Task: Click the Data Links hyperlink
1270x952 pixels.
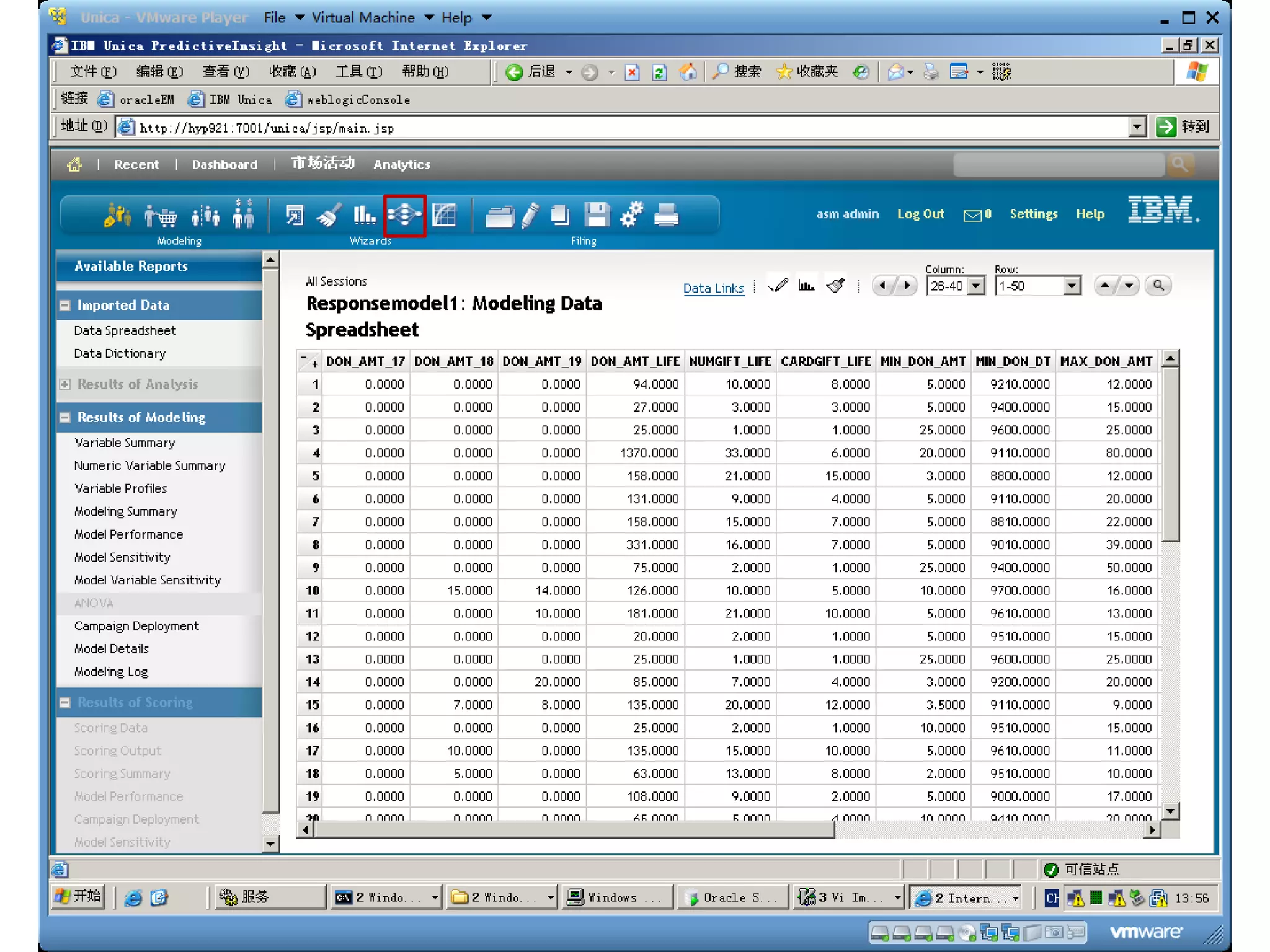Action: (713, 288)
